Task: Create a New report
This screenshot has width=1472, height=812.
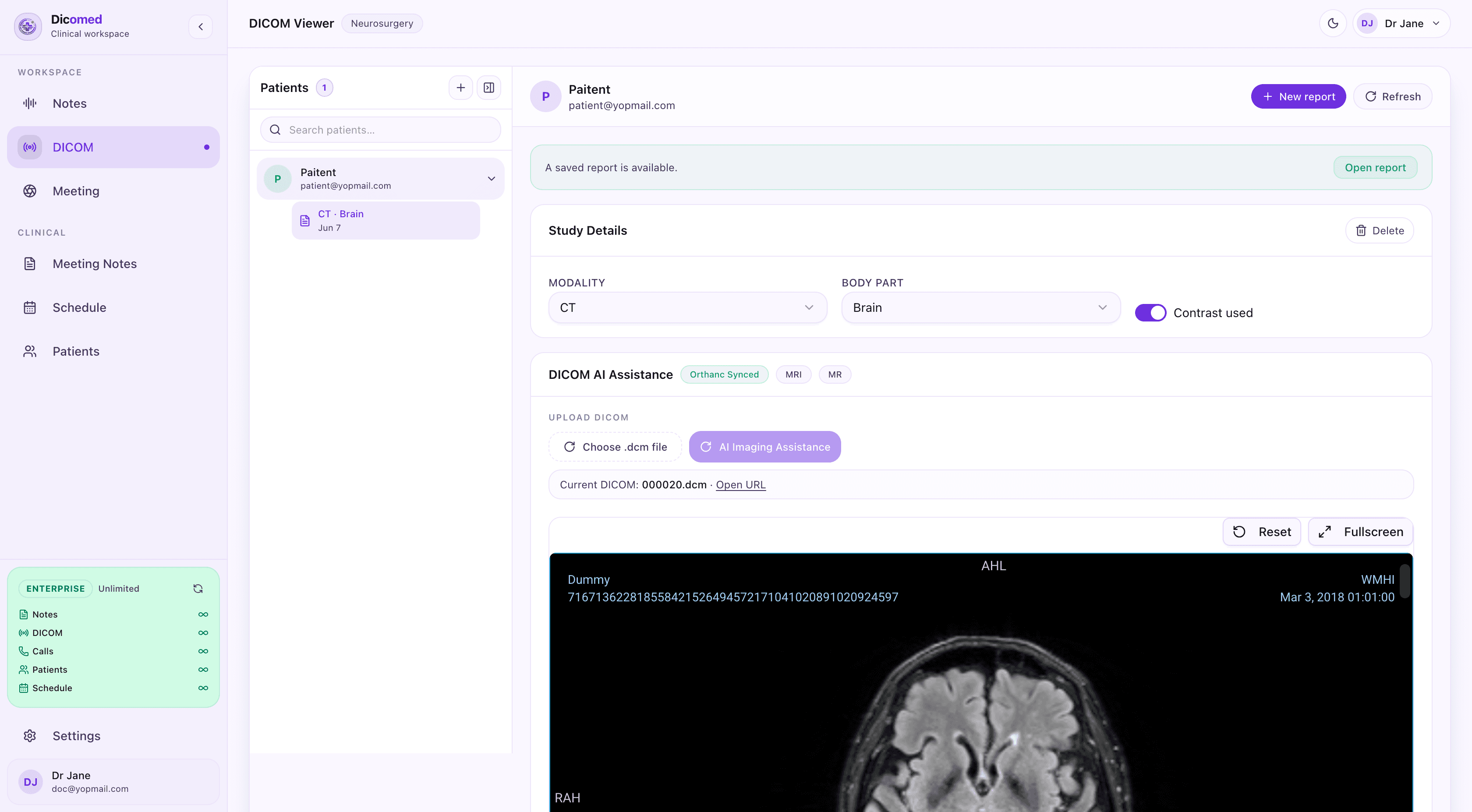Action: 1298,96
